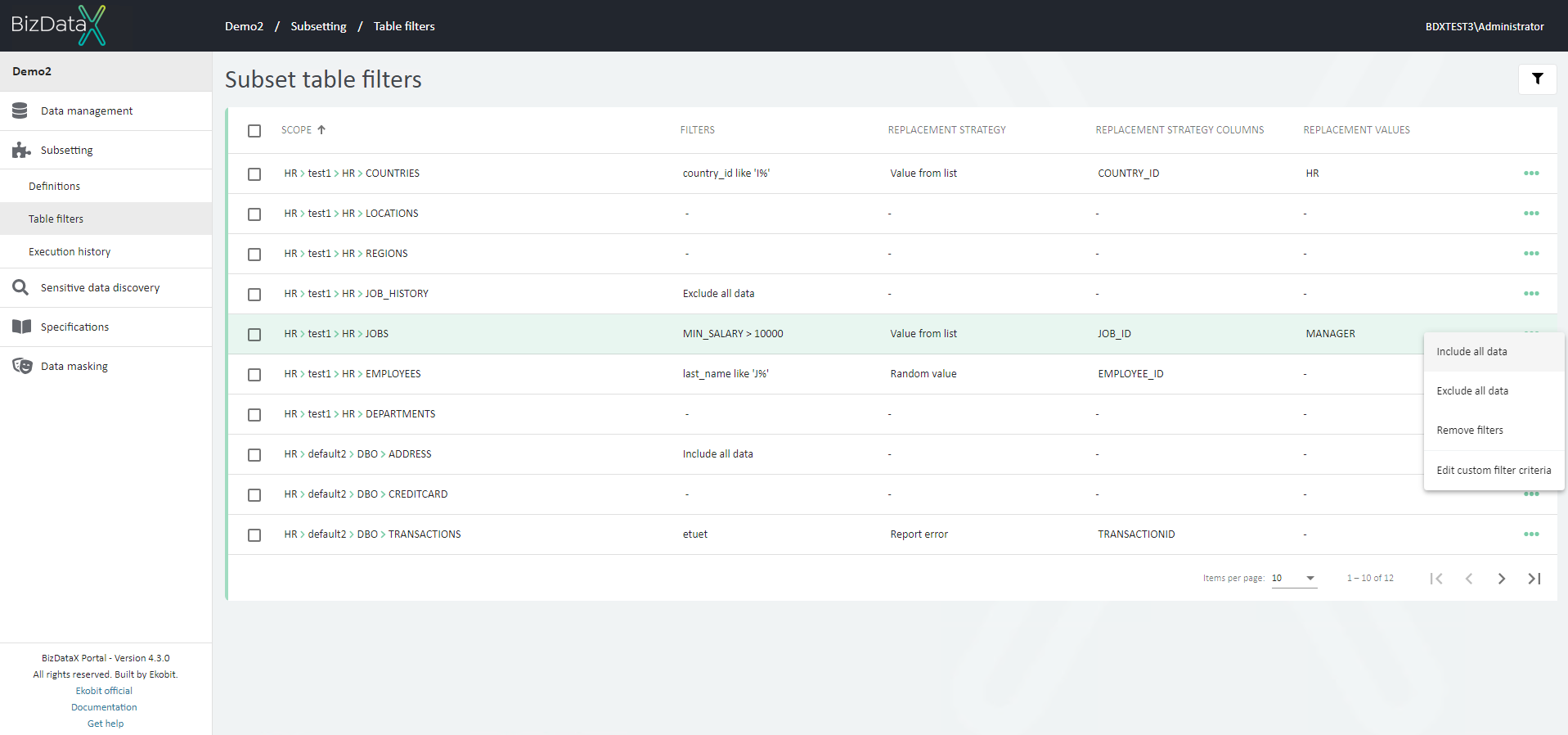Click Subsetting breadcrumb link
Image resolution: width=1568 pixels, height=735 pixels.
pos(318,26)
